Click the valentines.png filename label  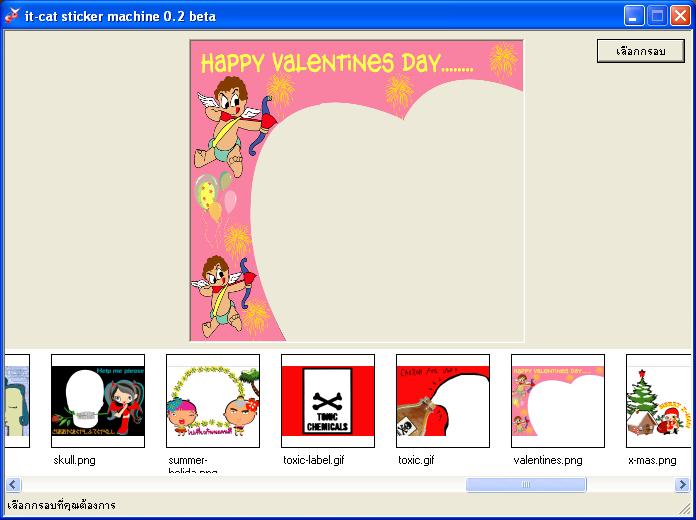[548, 460]
